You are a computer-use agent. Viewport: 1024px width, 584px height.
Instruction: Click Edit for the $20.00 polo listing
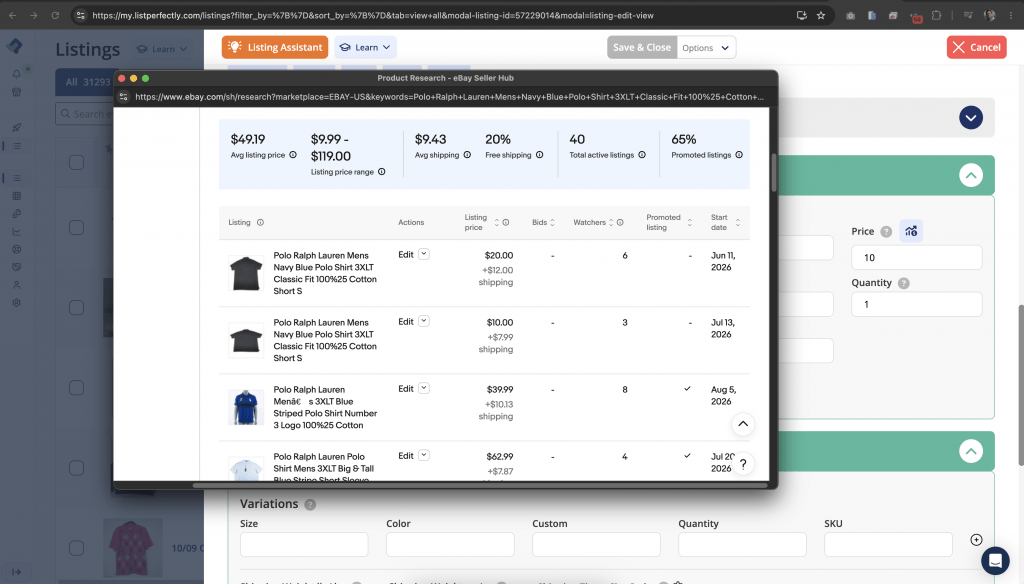tap(406, 255)
